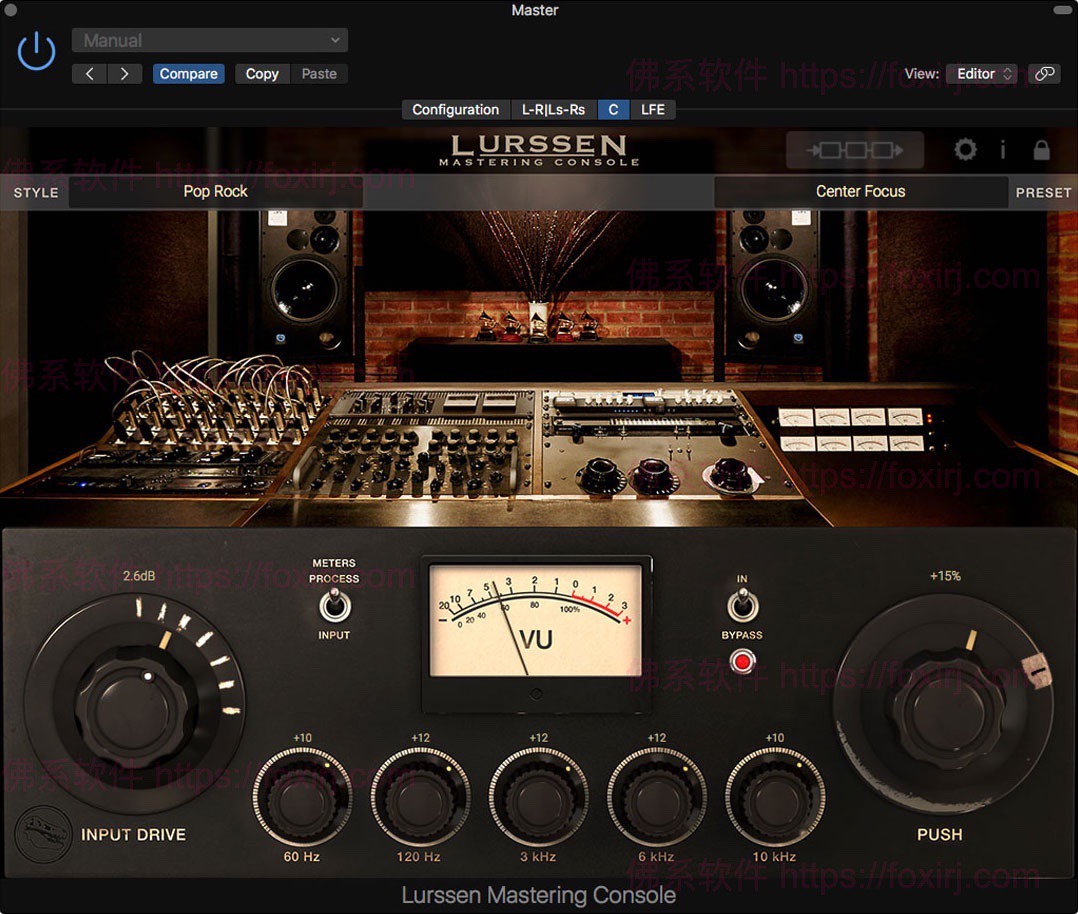
Task: Click the Copy button
Action: [262, 74]
